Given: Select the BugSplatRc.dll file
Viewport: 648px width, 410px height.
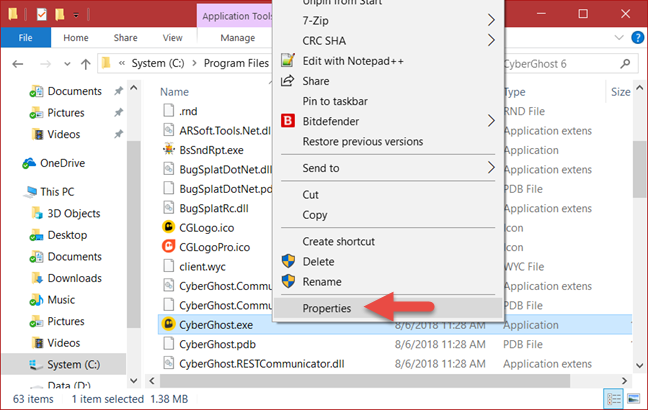Looking at the screenshot, I should pos(214,208).
